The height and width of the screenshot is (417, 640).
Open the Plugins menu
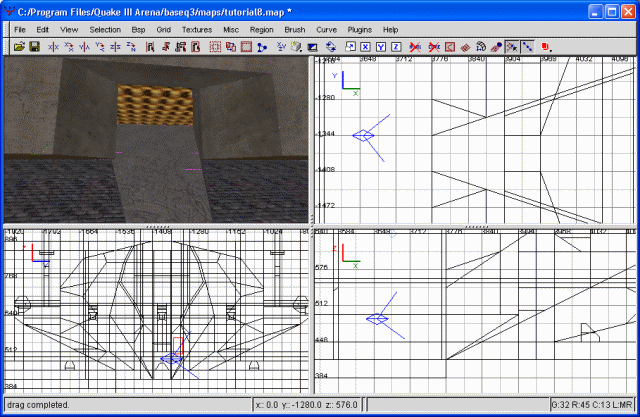(360, 30)
